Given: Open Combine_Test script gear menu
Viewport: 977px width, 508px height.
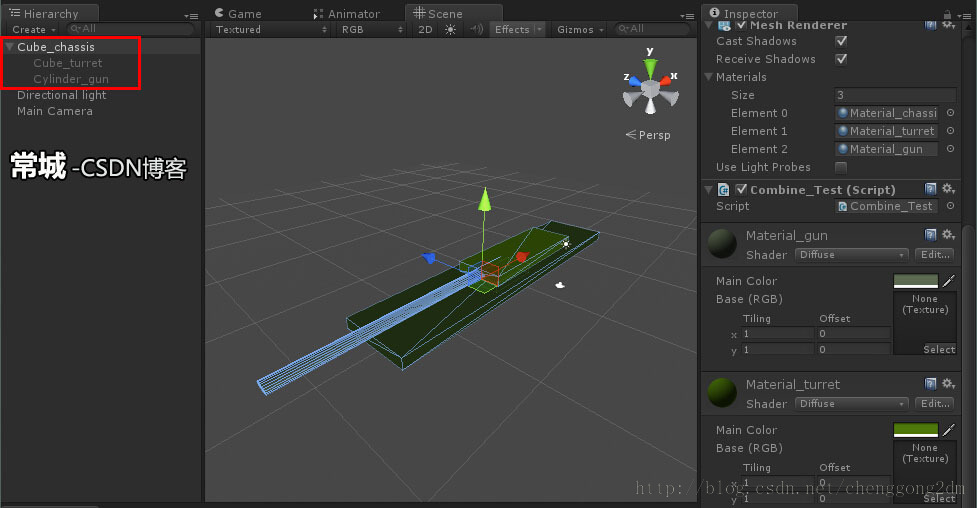Looking at the screenshot, I should 948,189.
